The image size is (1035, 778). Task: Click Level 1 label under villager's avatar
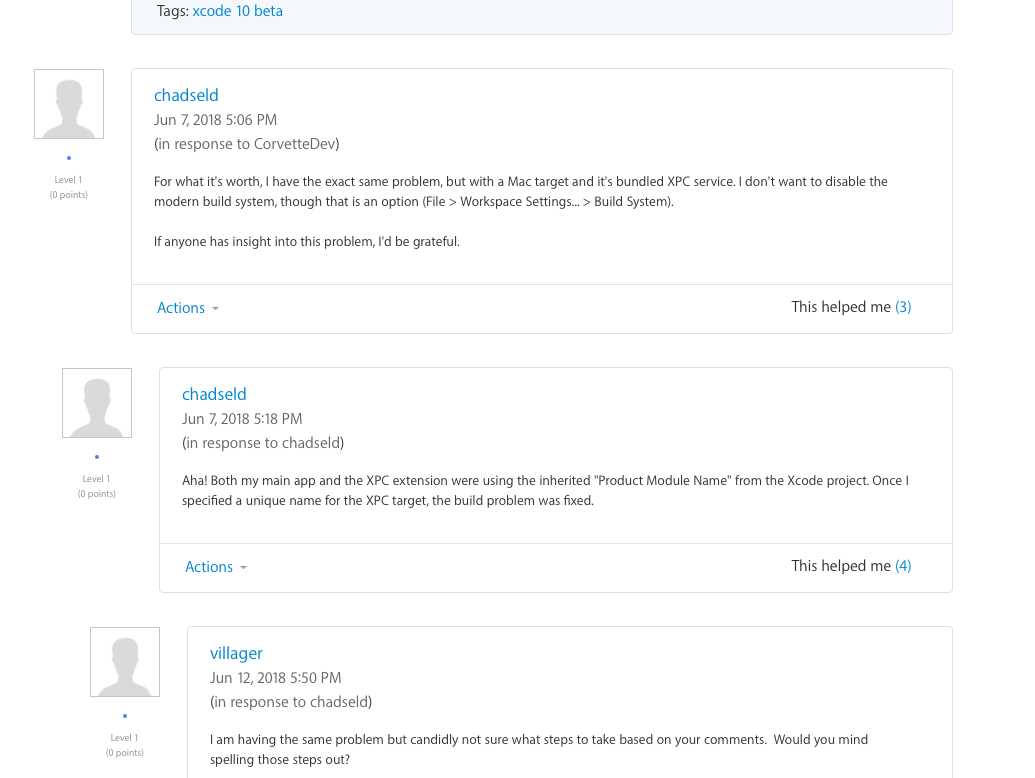point(125,738)
